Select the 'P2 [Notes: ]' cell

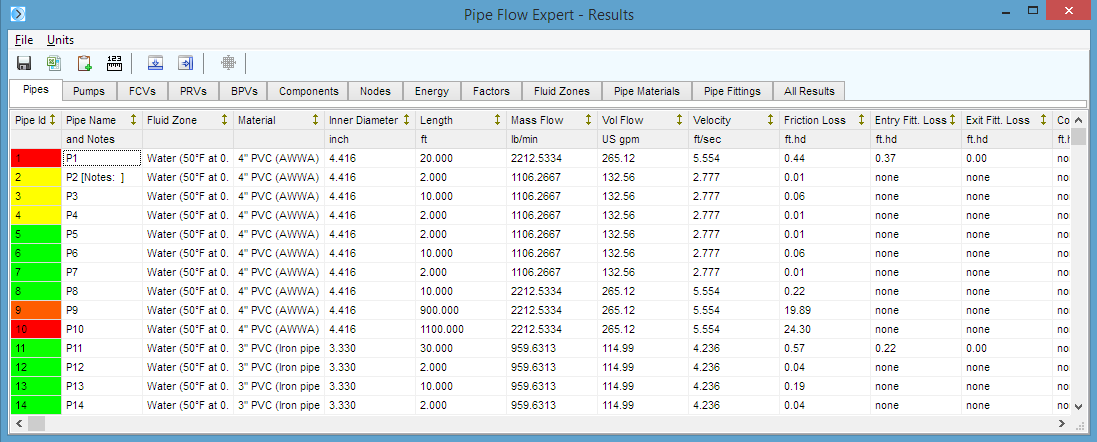[102, 178]
